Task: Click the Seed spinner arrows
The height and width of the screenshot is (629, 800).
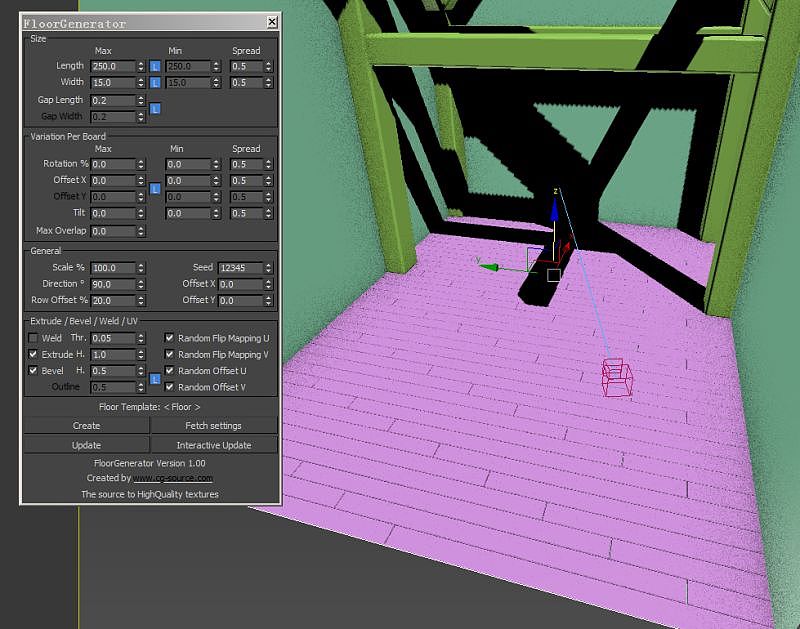Action: point(268,268)
